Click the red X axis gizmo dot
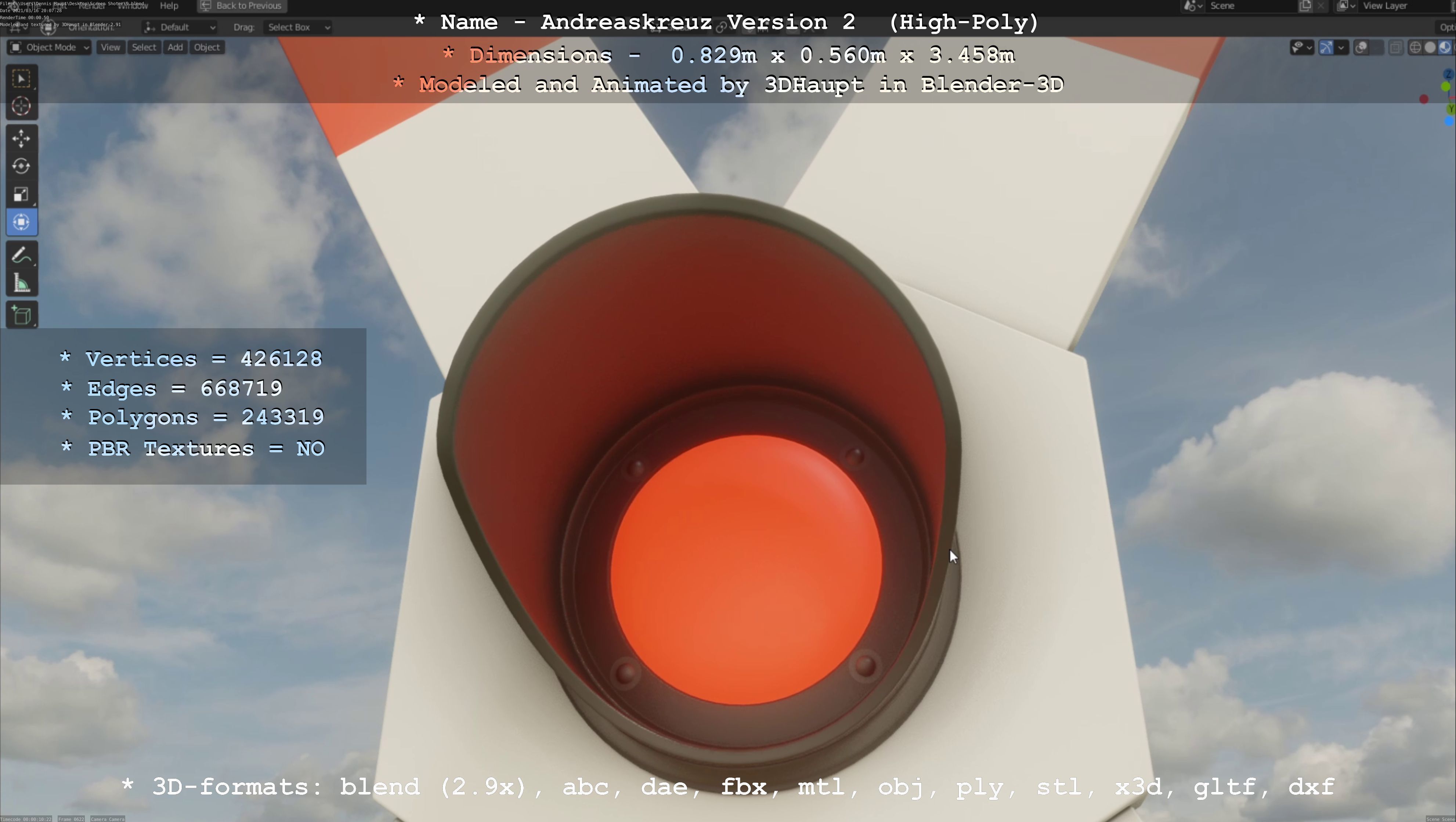 coord(1424,99)
